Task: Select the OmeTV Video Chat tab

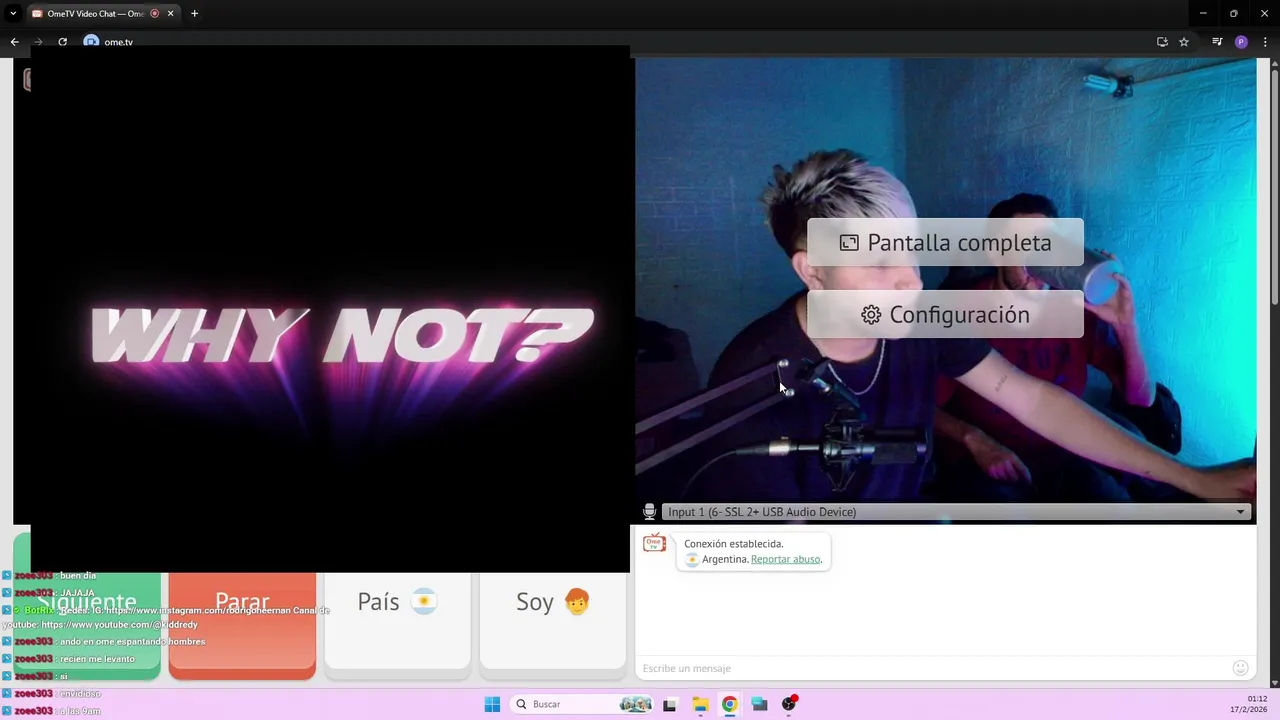Action: 101,14
